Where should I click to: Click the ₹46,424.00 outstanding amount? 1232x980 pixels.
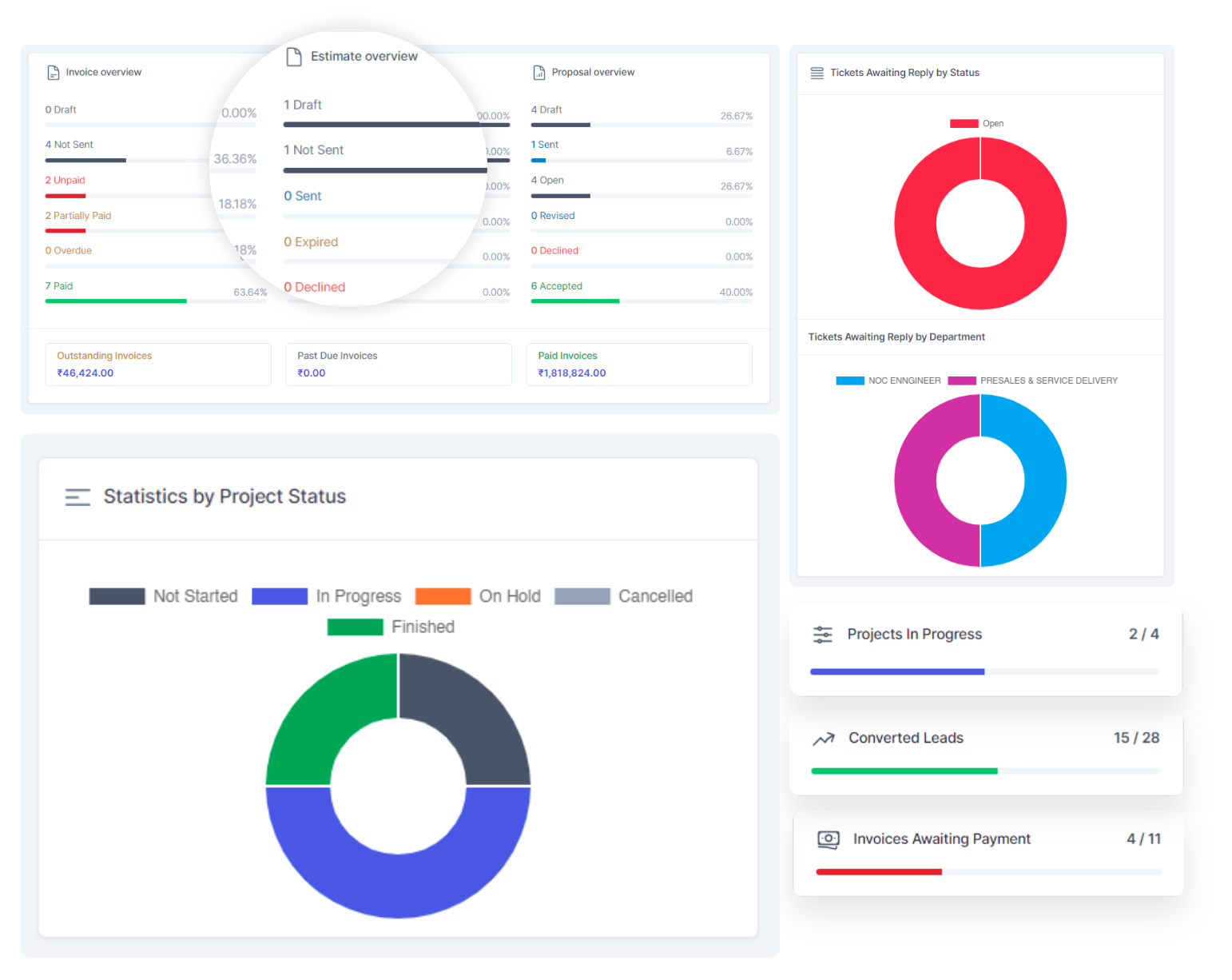tap(85, 373)
